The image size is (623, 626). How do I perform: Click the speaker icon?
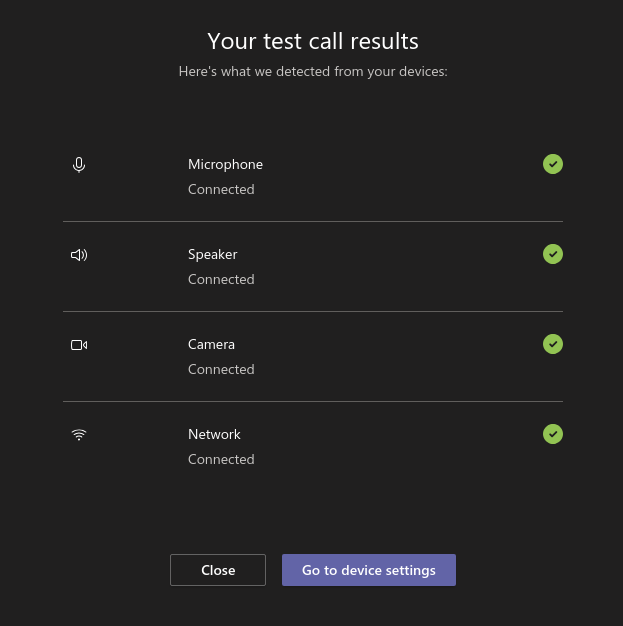click(79, 255)
